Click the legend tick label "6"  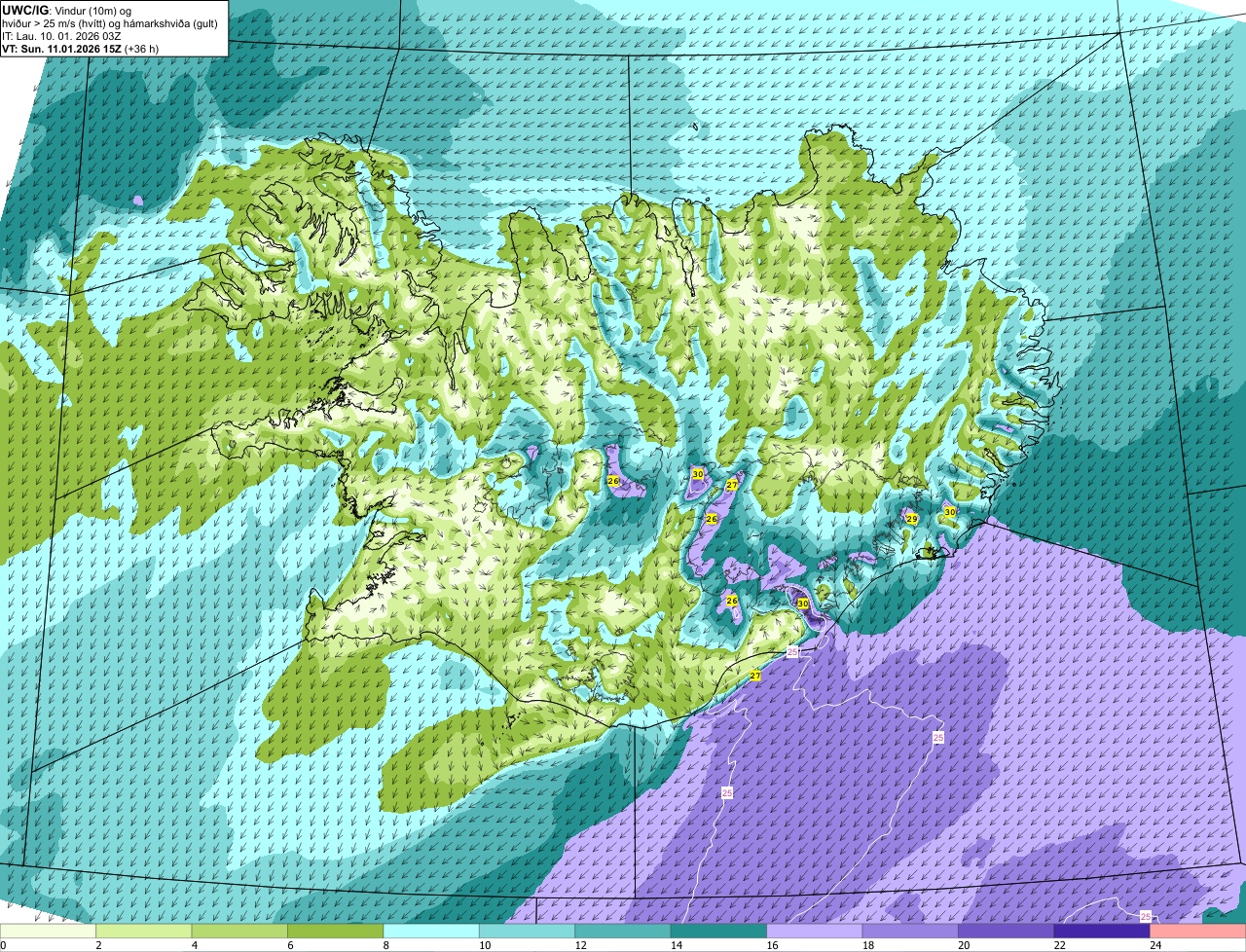pos(289,945)
